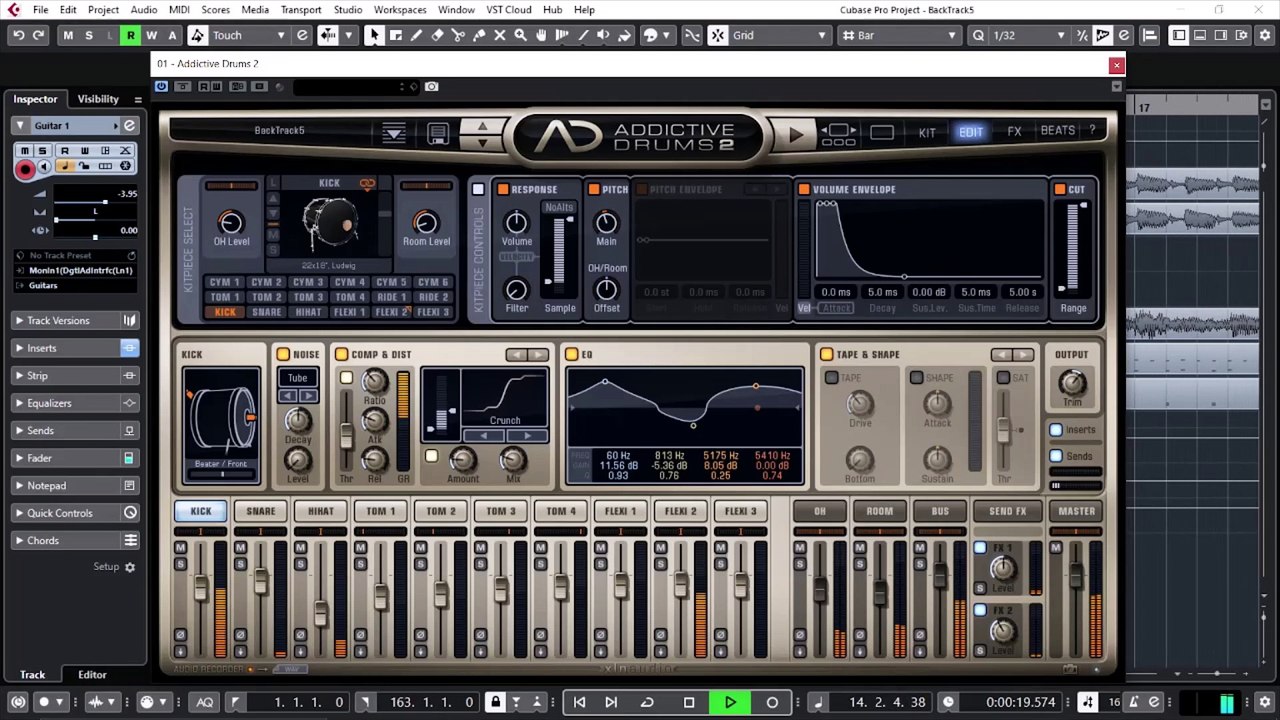Expand the Equalizers inspector section

tap(49, 403)
